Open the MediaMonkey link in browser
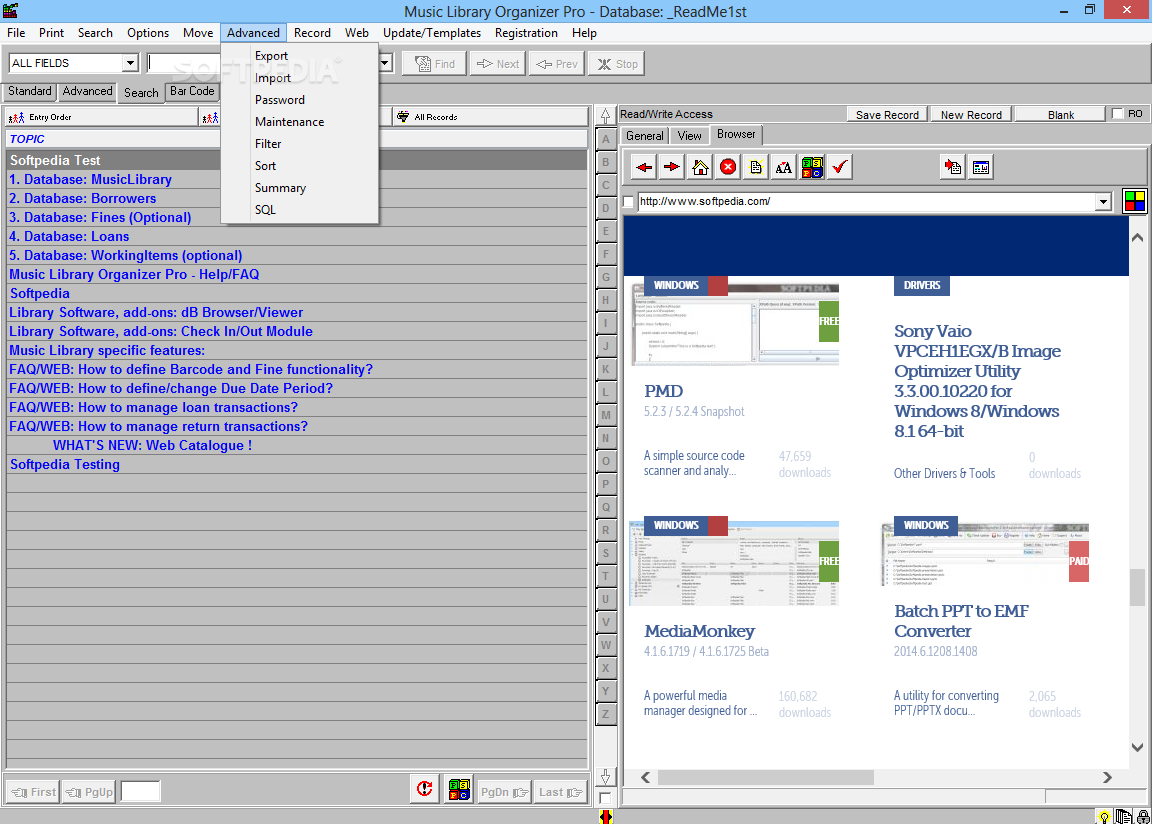This screenshot has width=1152, height=824. 699,631
